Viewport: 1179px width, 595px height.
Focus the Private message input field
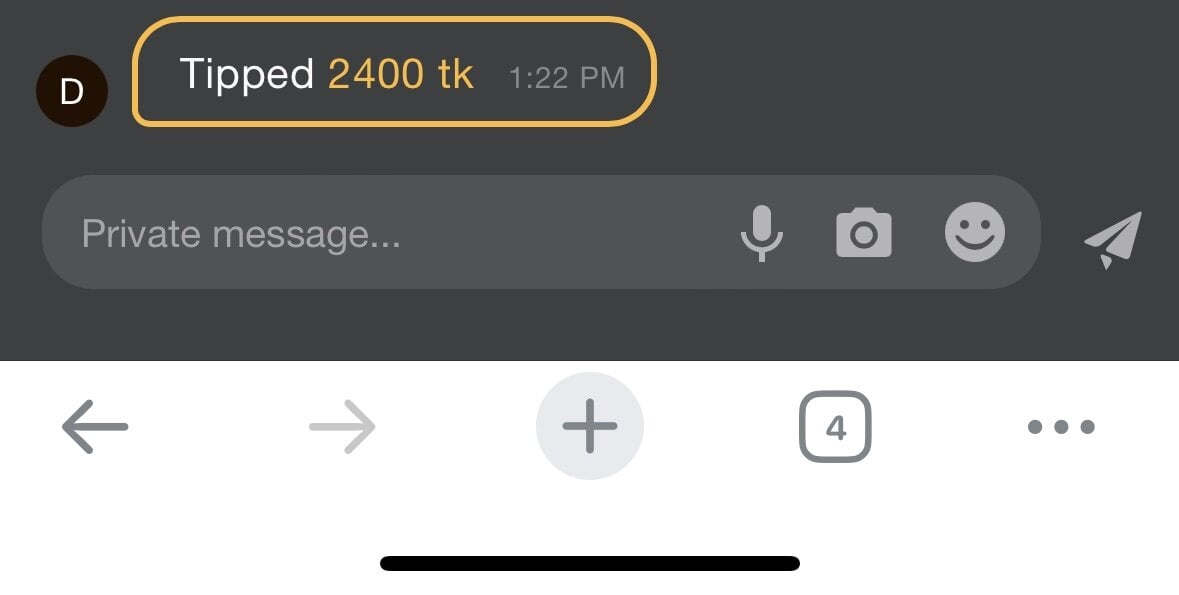pyautogui.click(x=541, y=232)
